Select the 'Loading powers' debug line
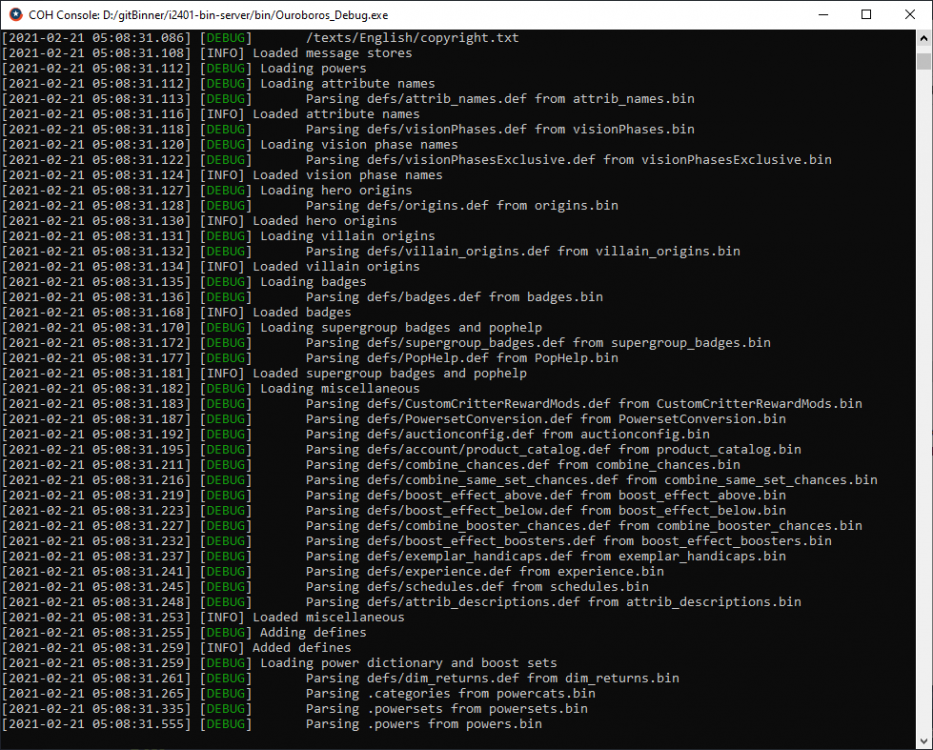933x750 pixels. pos(313,68)
